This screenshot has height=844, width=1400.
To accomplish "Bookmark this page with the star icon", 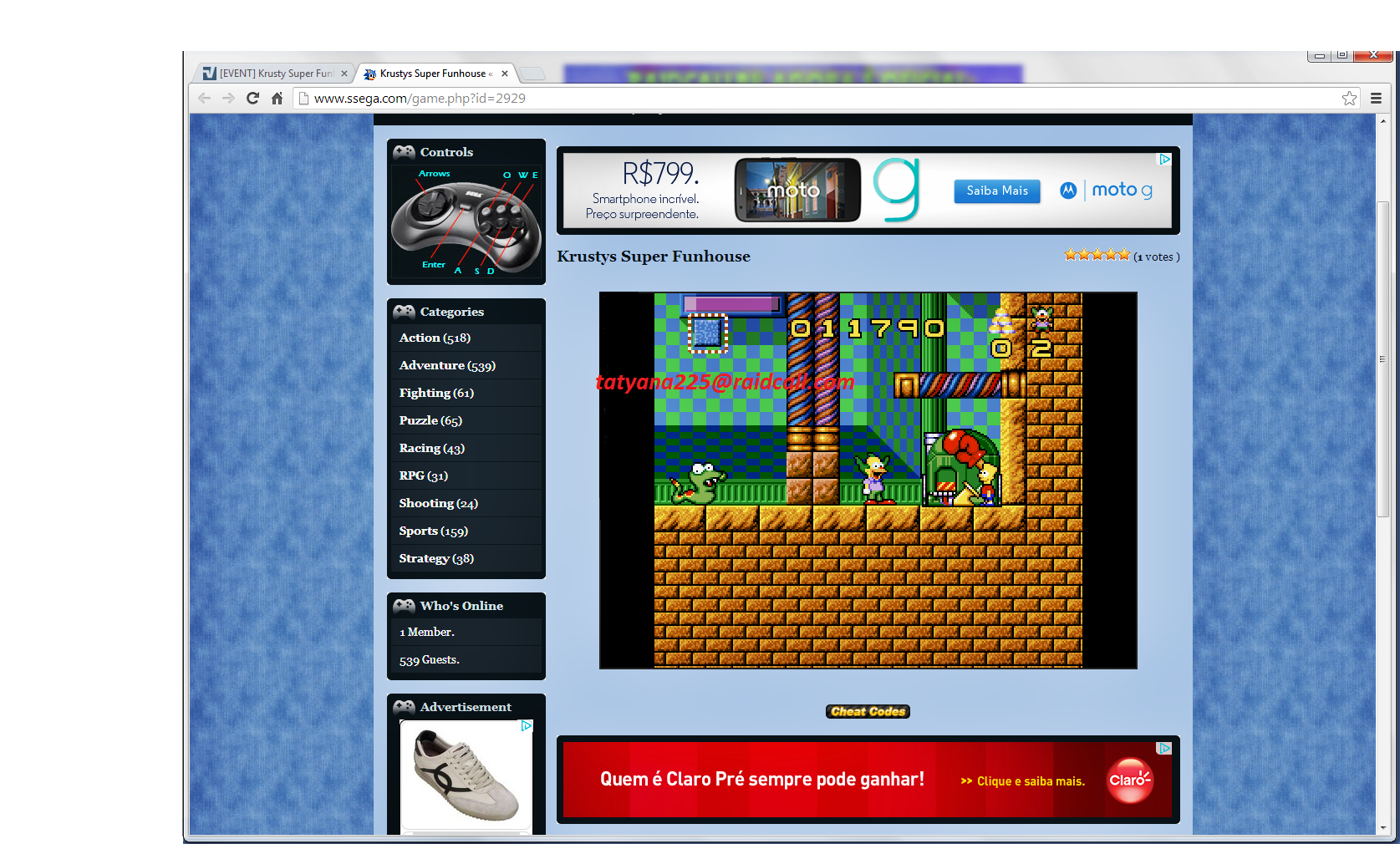I will coord(1349,99).
